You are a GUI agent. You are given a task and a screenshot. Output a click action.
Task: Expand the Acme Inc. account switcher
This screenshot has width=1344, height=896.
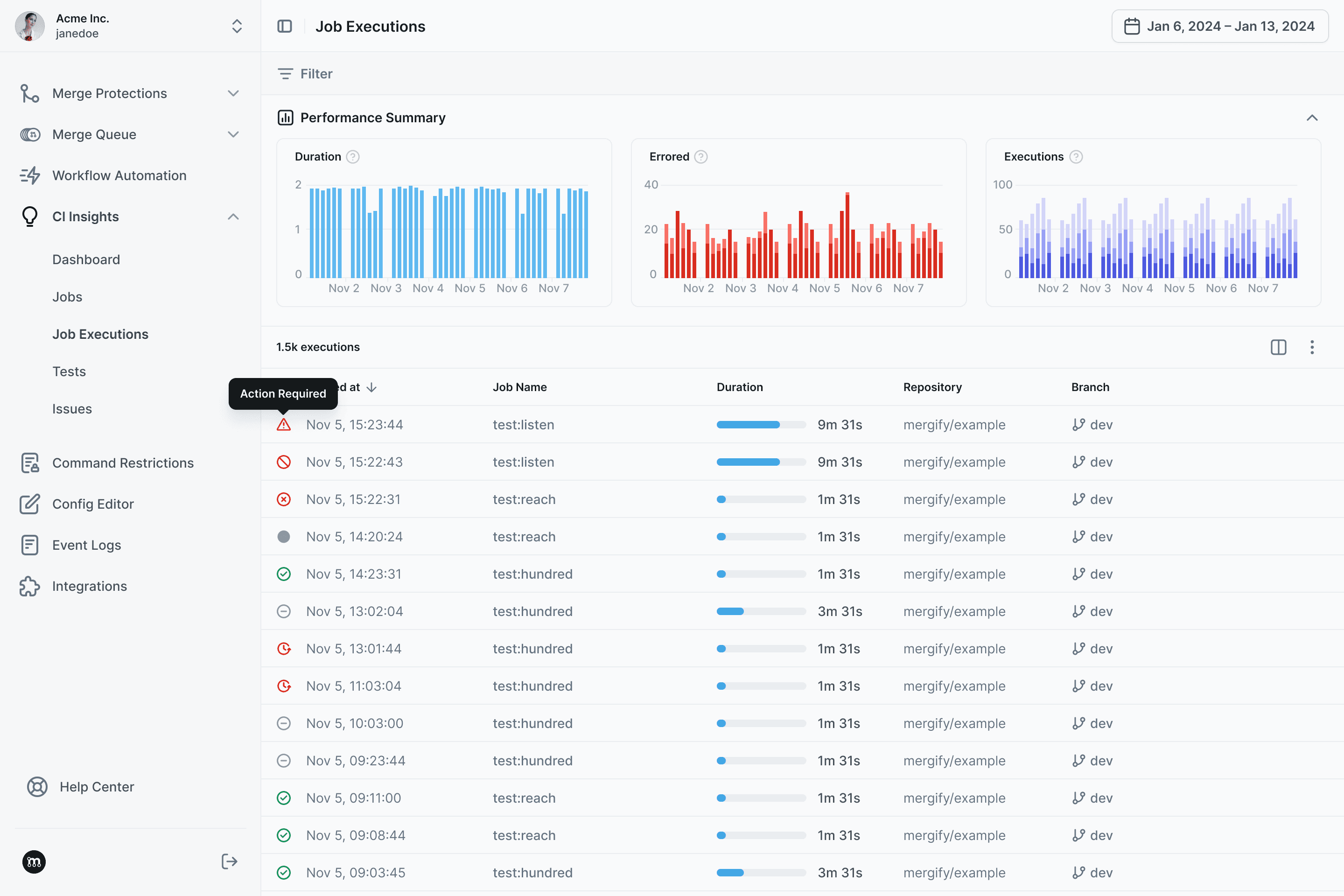coord(237,26)
